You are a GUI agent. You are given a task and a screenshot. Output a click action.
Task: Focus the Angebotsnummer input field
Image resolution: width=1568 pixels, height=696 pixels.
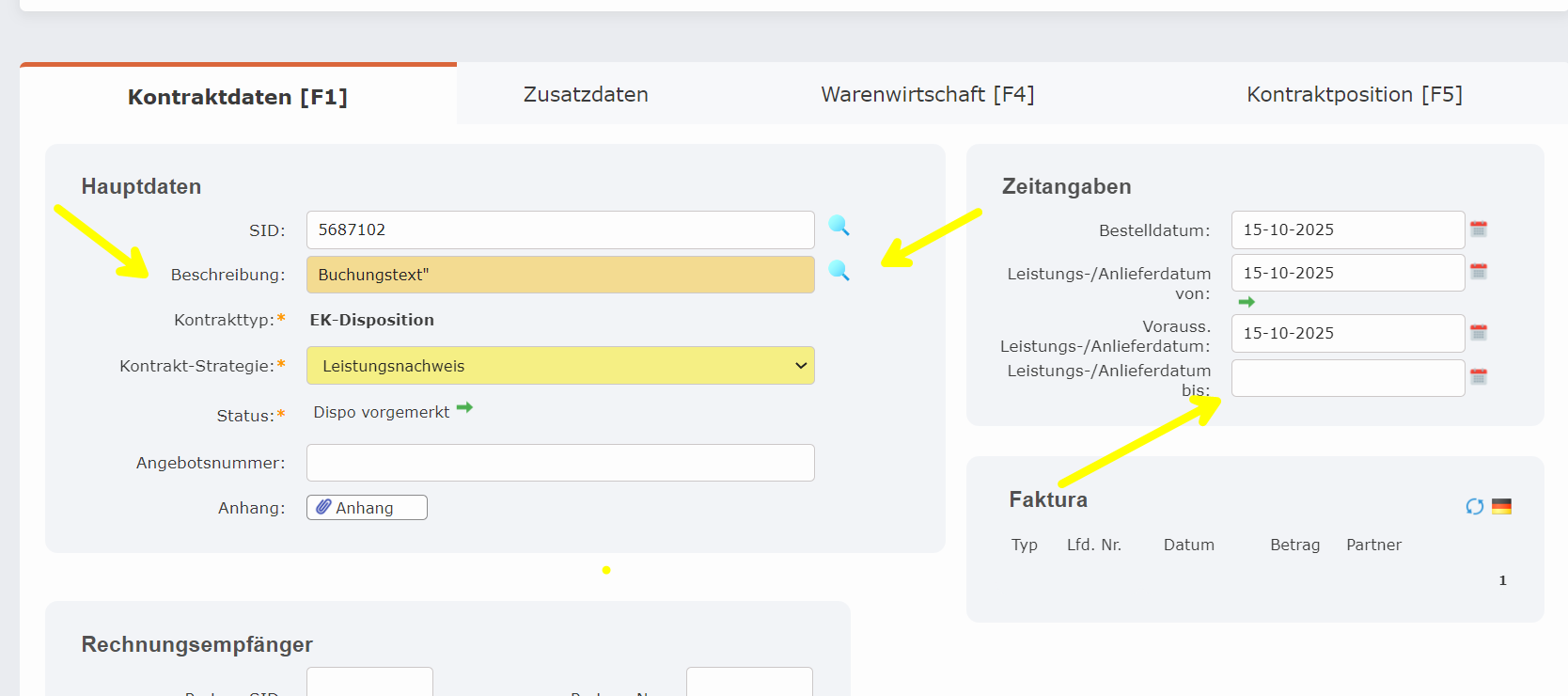560,463
